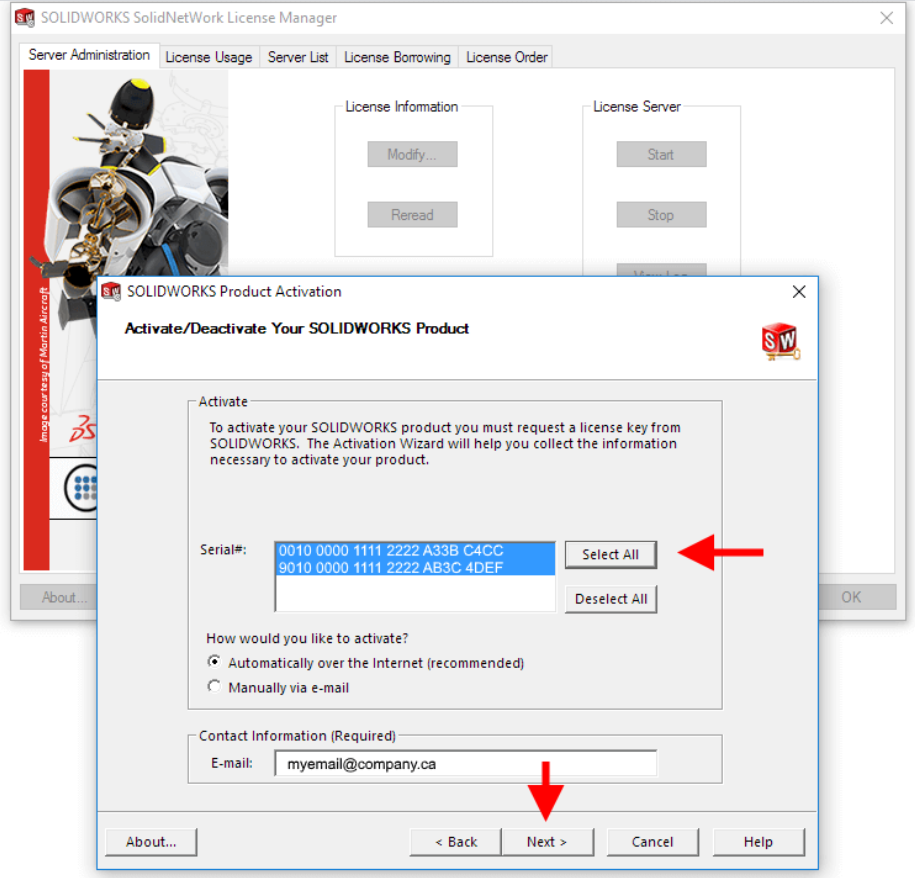
Task: Start the License Server
Action: pos(661,154)
